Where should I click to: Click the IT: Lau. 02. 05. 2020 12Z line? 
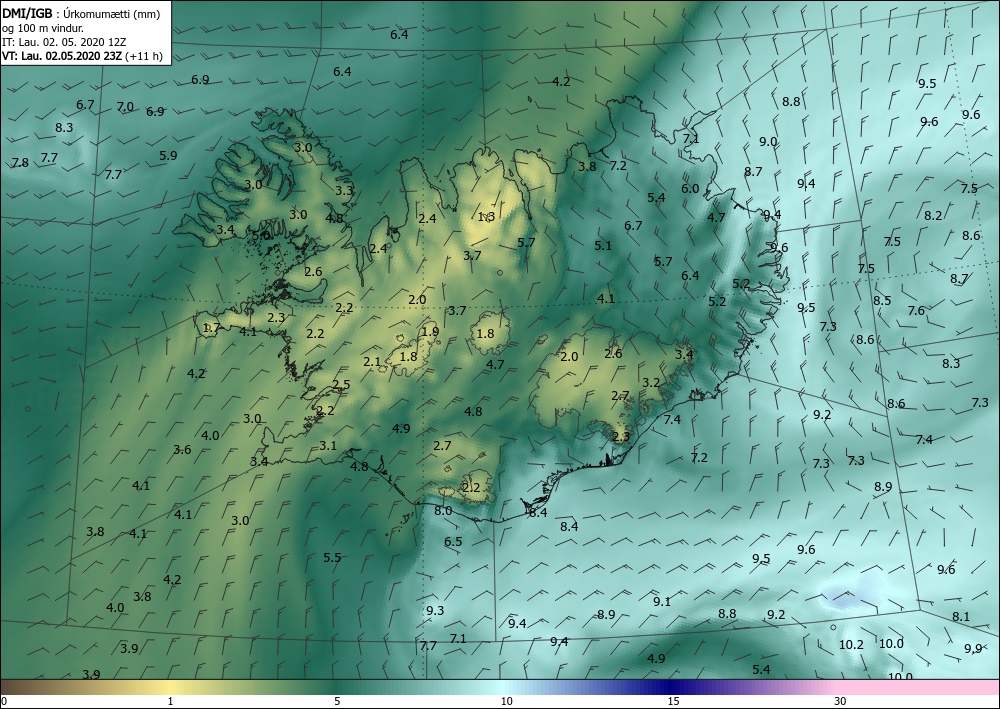tap(64, 42)
